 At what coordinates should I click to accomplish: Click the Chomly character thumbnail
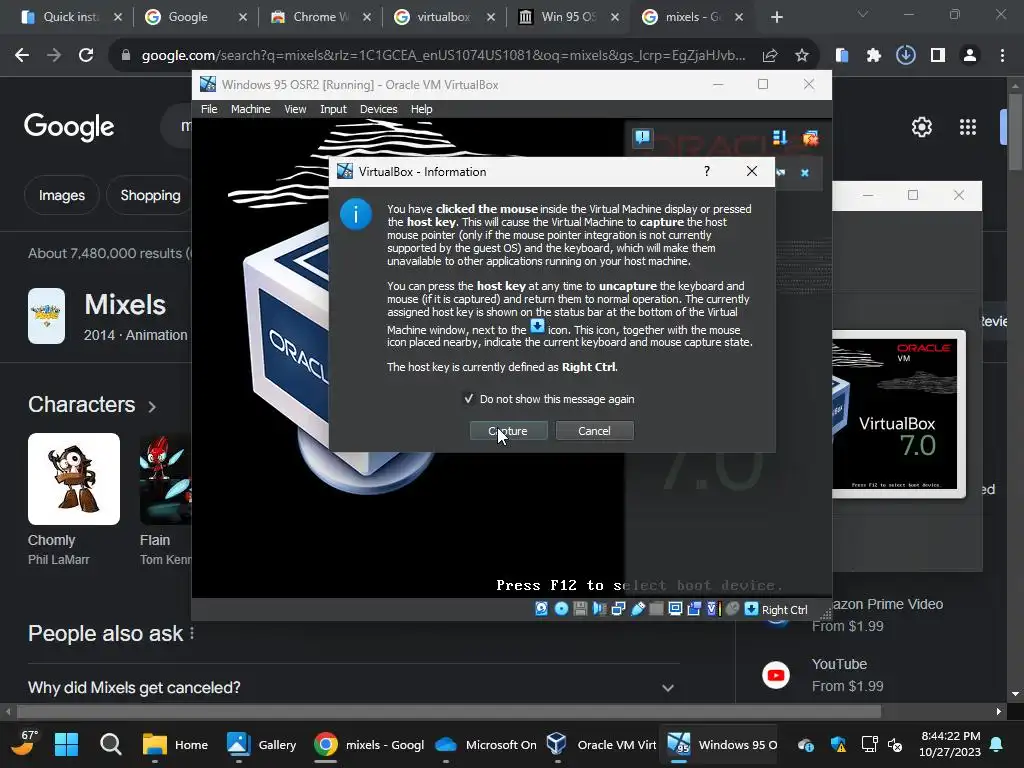(74, 479)
